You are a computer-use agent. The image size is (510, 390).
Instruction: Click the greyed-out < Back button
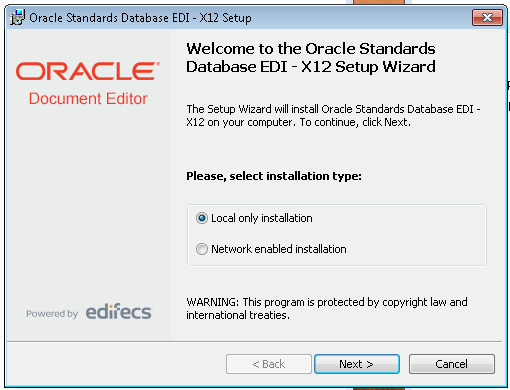pyautogui.click(x=269, y=364)
